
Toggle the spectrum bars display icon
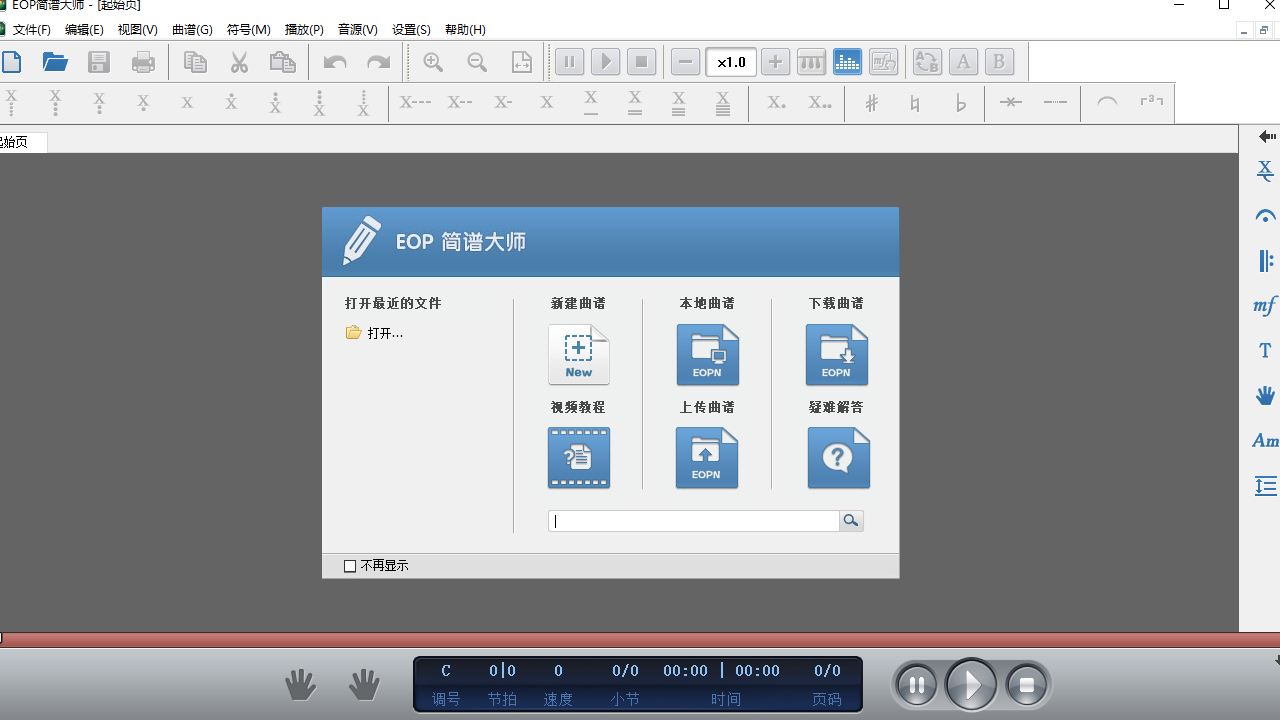[x=847, y=62]
